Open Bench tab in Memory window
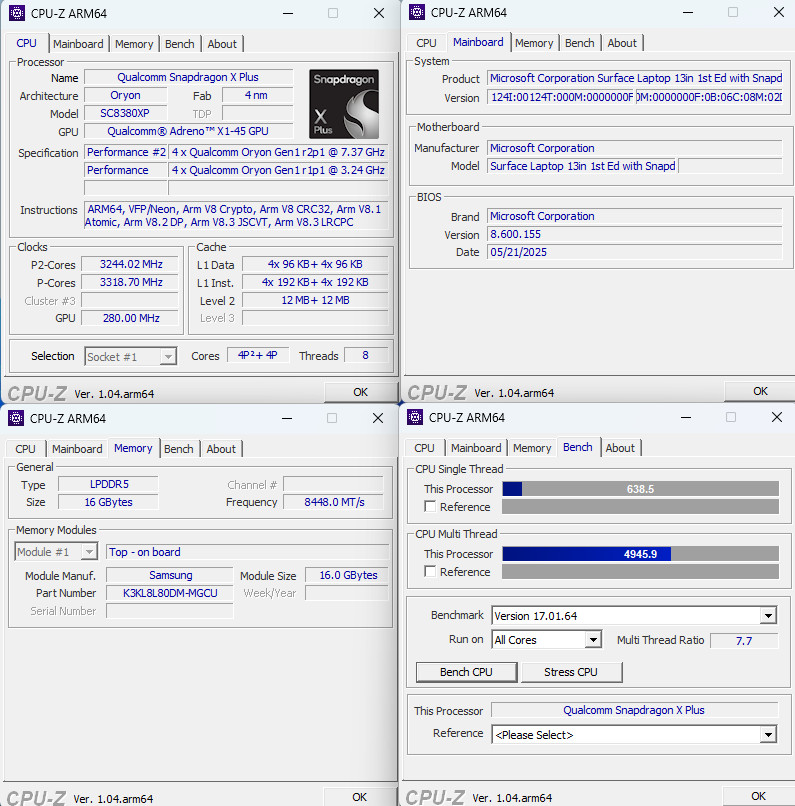The height and width of the screenshot is (806, 795). [x=178, y=449]
